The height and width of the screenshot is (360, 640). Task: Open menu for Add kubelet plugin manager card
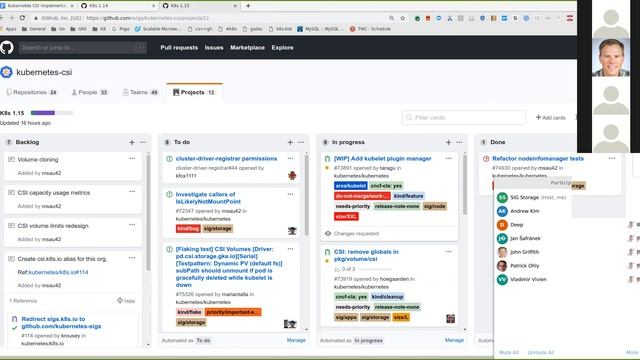point(449,158)
